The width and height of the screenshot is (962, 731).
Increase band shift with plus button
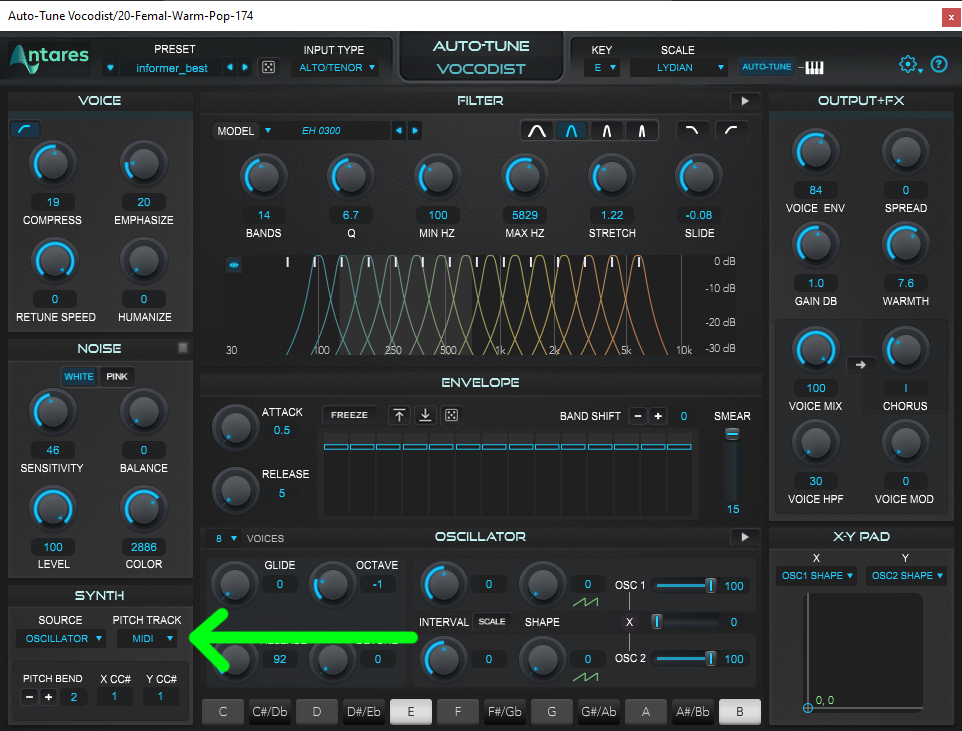(657, 416)
